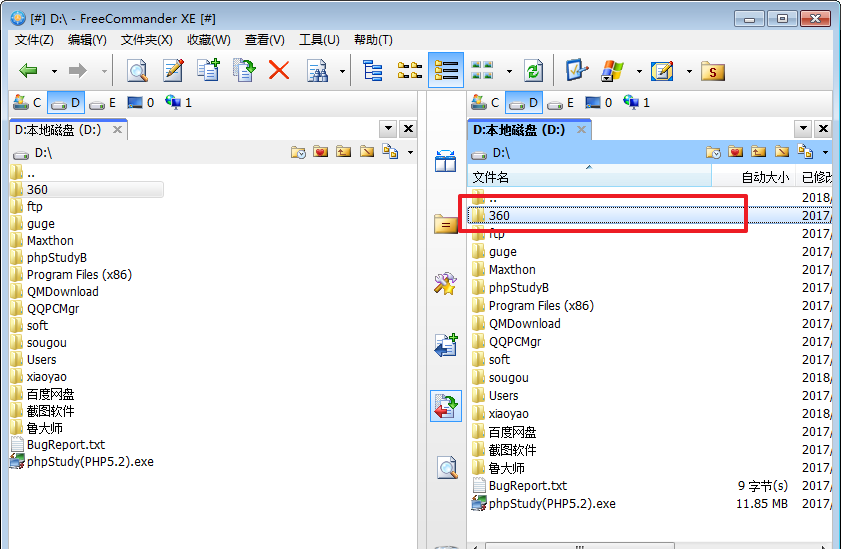The image size is (841, 549).
Task: Select drive E in the left panel
Action: pos(102,102)
